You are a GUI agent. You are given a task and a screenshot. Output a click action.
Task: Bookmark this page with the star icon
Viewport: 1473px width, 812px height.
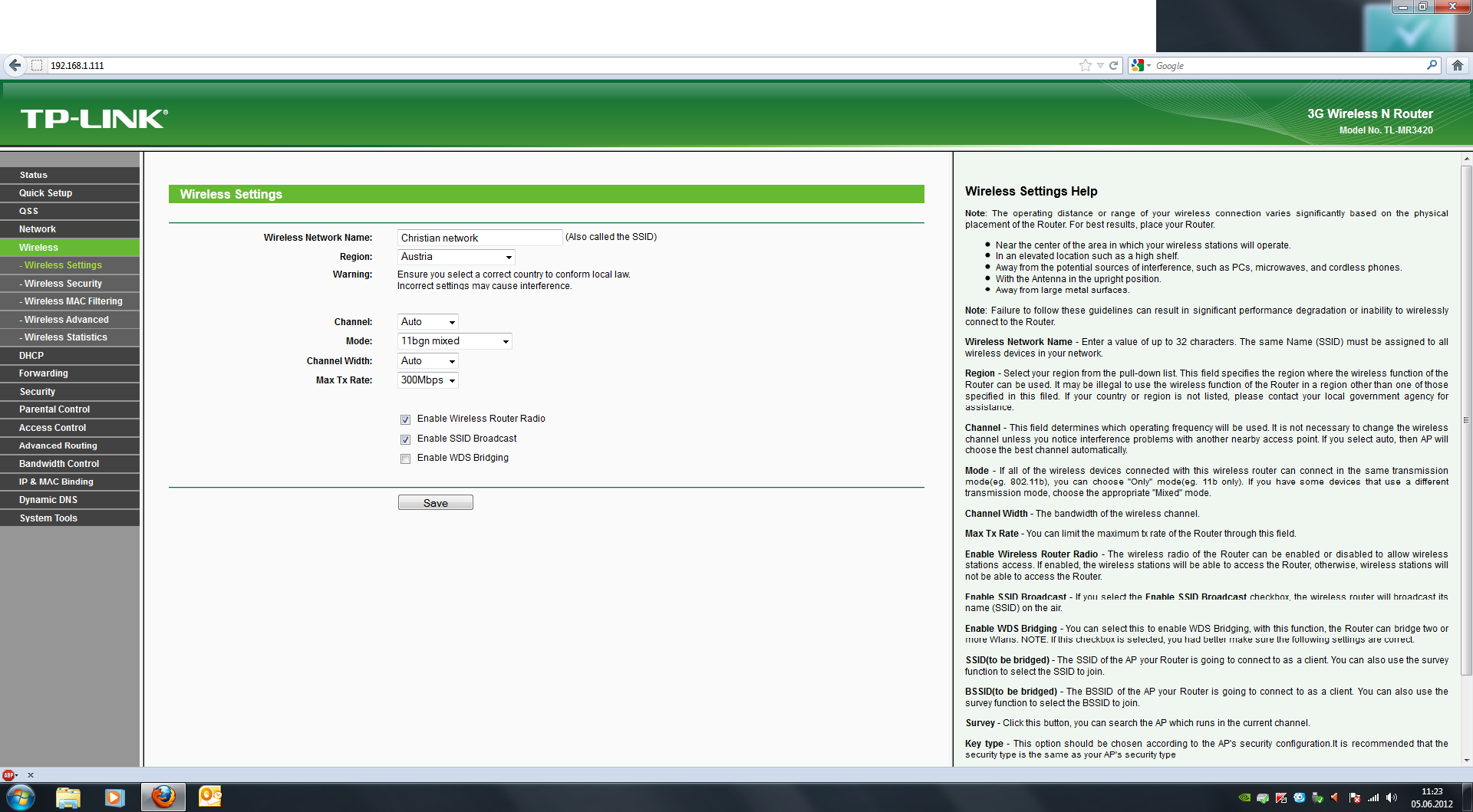1085,65
